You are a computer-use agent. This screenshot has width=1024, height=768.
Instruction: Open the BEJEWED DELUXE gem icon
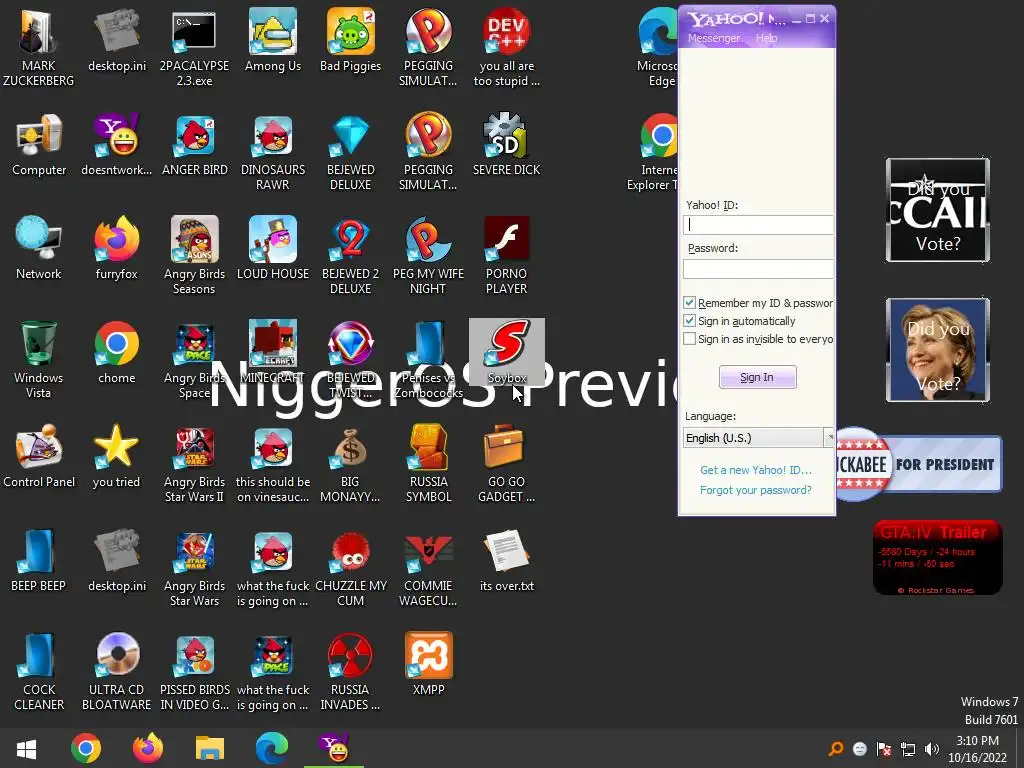tap(351, 152)
